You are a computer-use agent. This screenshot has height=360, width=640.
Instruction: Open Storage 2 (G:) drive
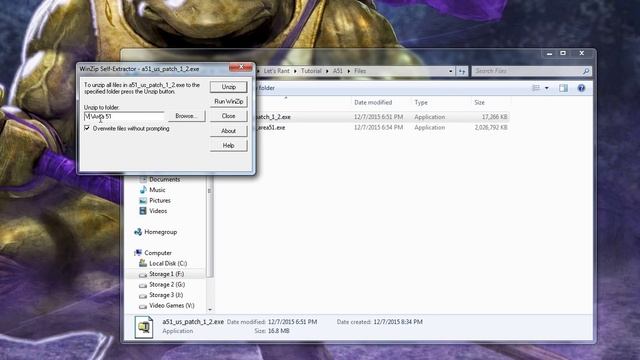(167, 284)
